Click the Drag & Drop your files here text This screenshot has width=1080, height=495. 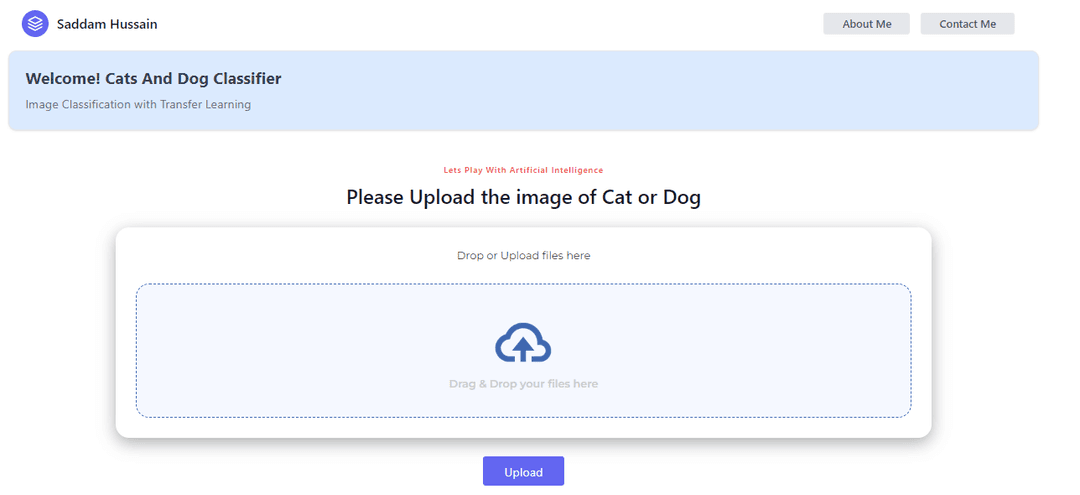523,383
